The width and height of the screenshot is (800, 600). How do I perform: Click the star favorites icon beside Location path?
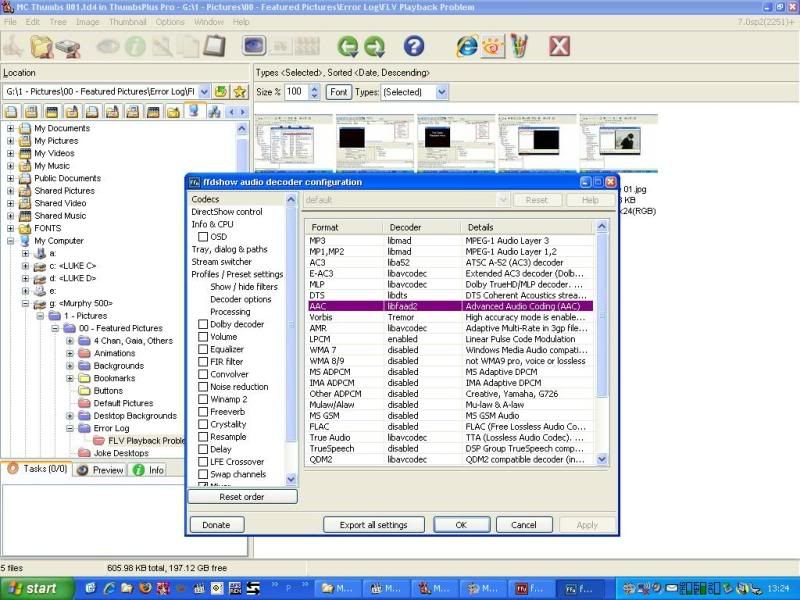[x=239, y=92]
